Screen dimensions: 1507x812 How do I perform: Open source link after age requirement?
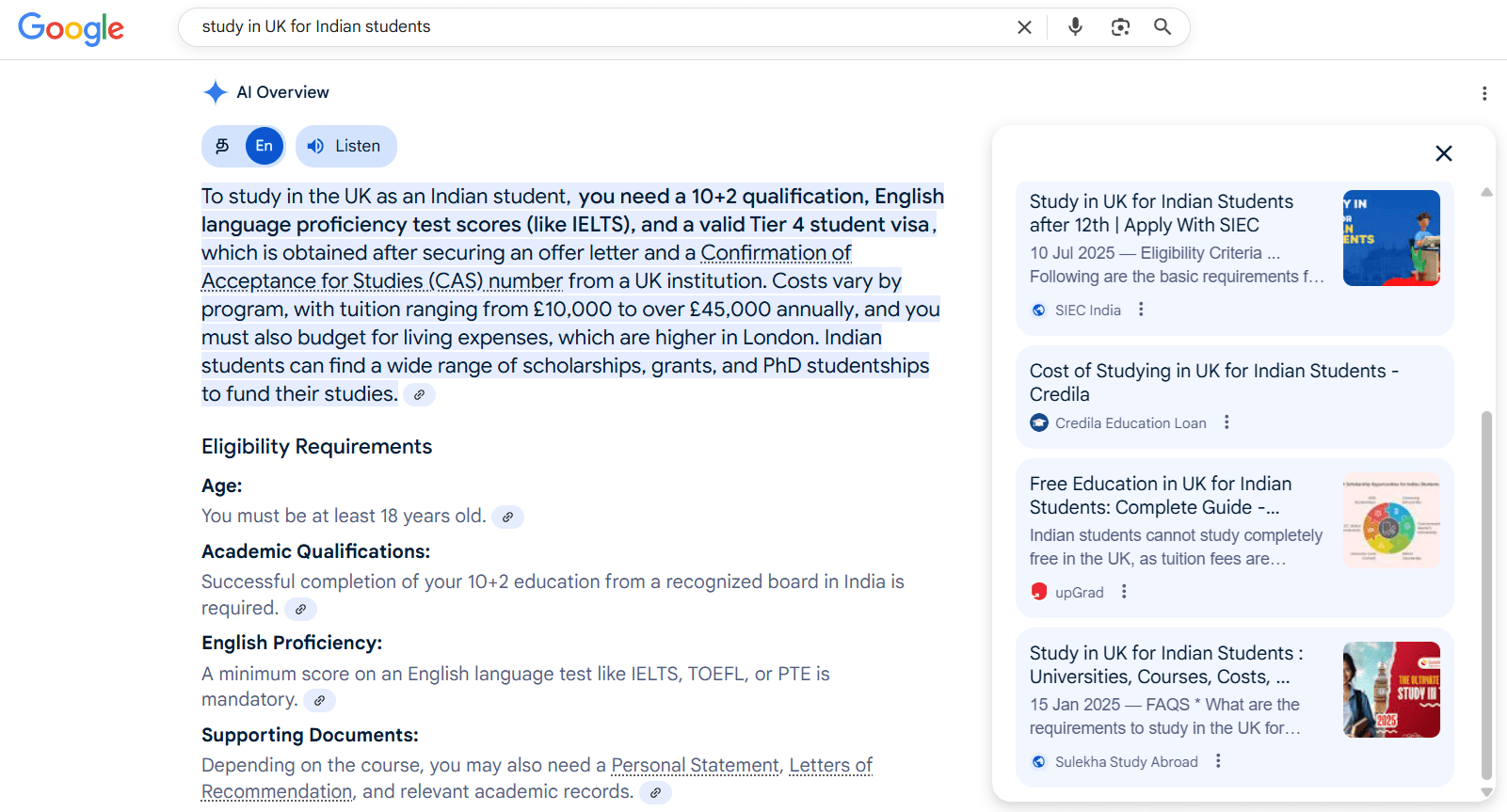tap(507, 517)
